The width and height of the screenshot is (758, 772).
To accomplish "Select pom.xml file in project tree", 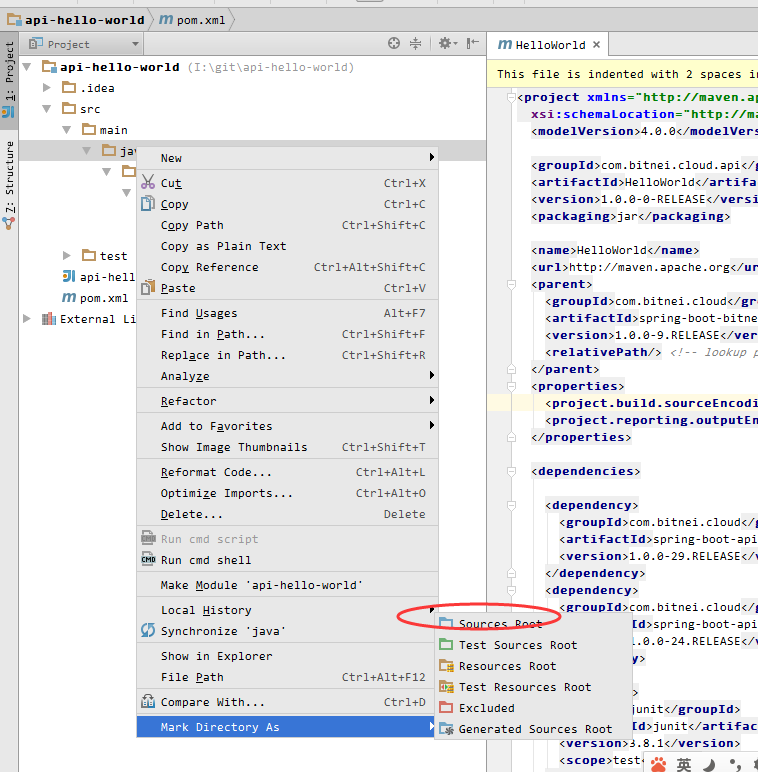I will 95,298.
